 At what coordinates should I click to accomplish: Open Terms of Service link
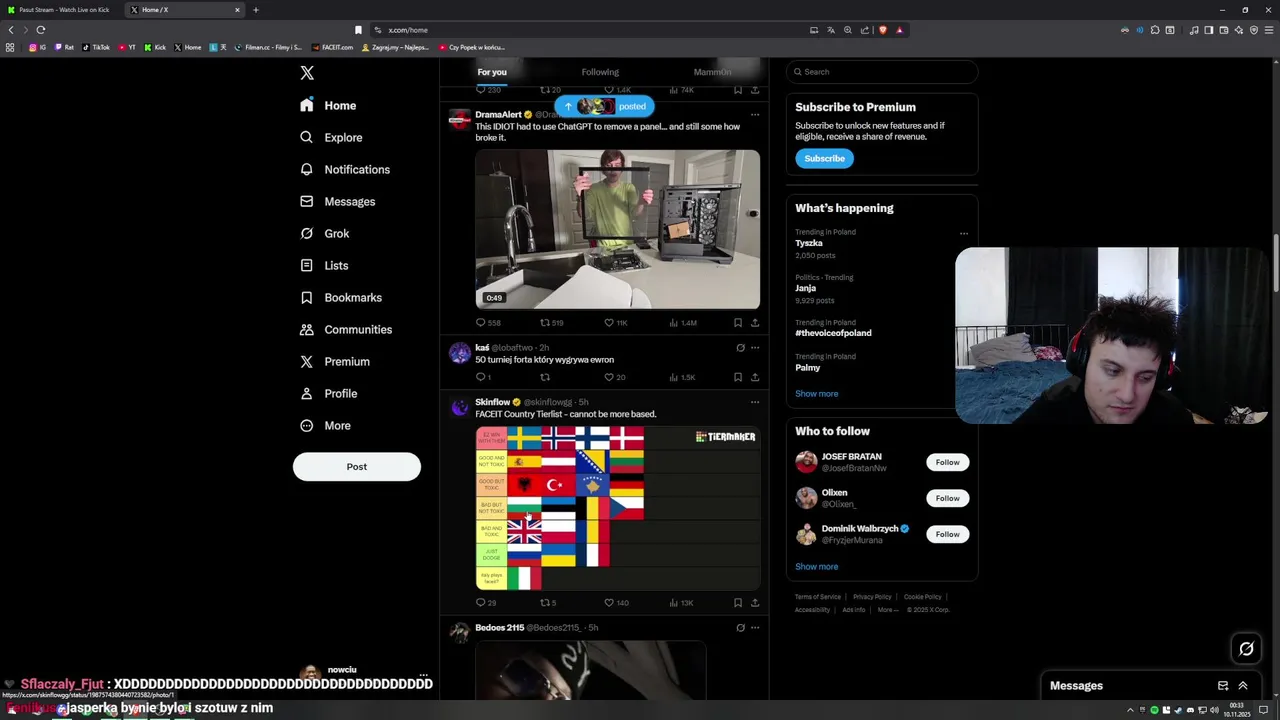pyautogui.click(x=818, y=597)
